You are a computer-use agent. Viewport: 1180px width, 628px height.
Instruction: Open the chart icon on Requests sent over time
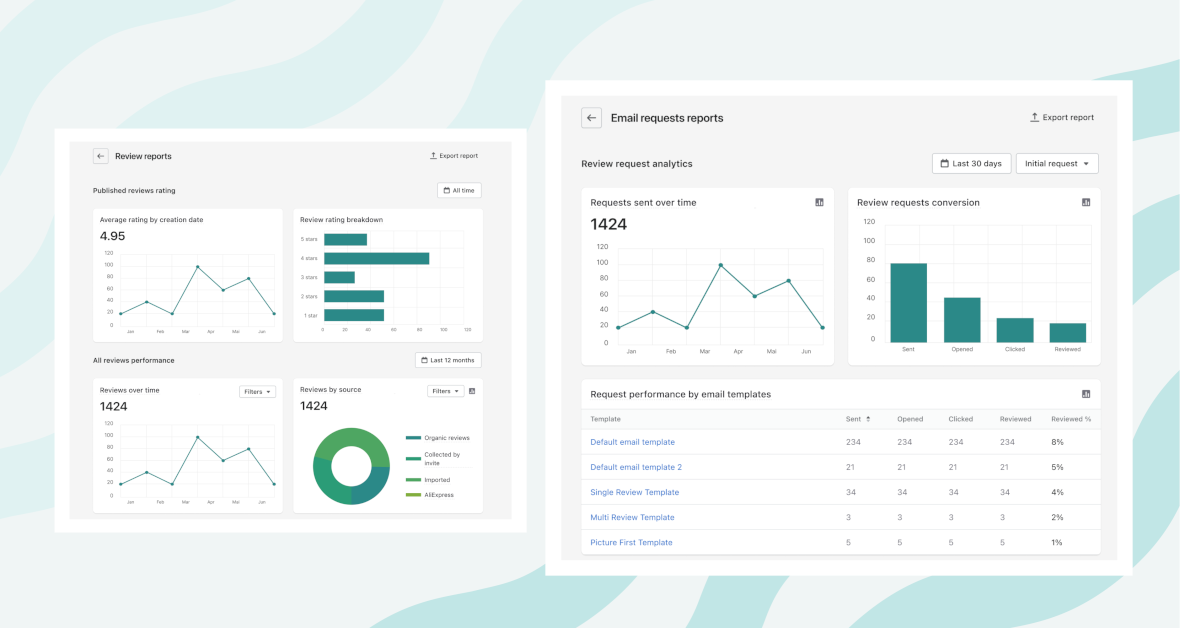click(x=819, y=201)
